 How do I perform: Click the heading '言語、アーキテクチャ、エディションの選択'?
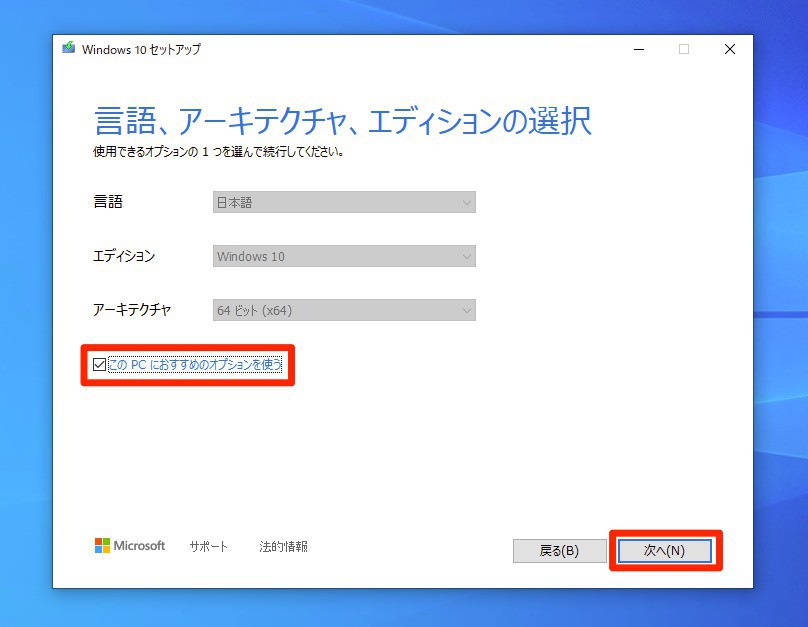343,121
